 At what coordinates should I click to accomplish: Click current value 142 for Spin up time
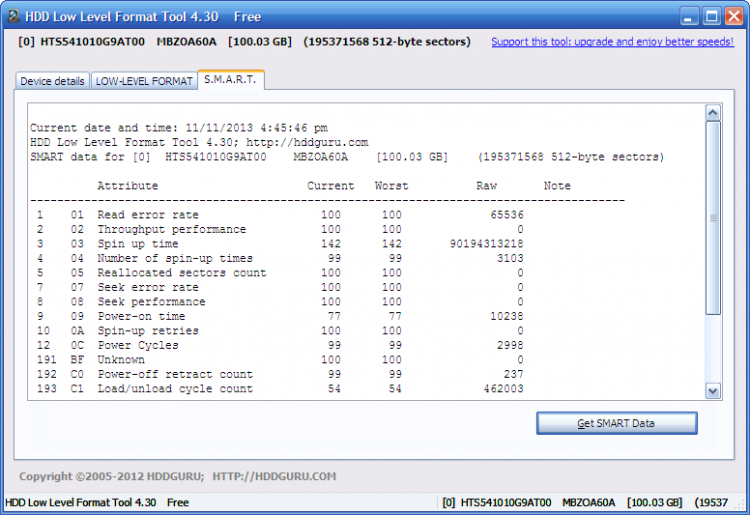click(331, 243)
